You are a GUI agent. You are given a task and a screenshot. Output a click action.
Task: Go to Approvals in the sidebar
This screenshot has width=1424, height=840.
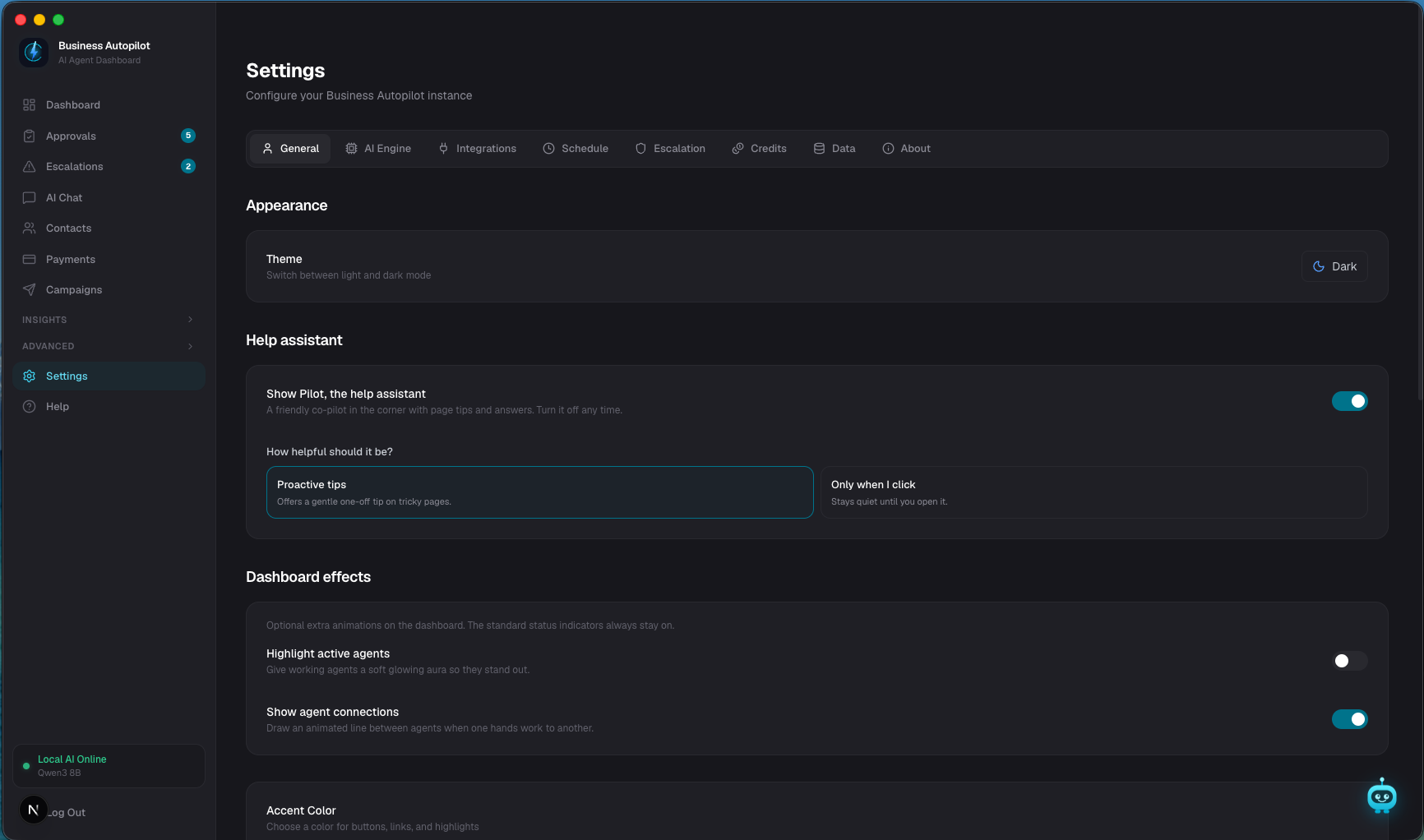[x=109, y=136]
